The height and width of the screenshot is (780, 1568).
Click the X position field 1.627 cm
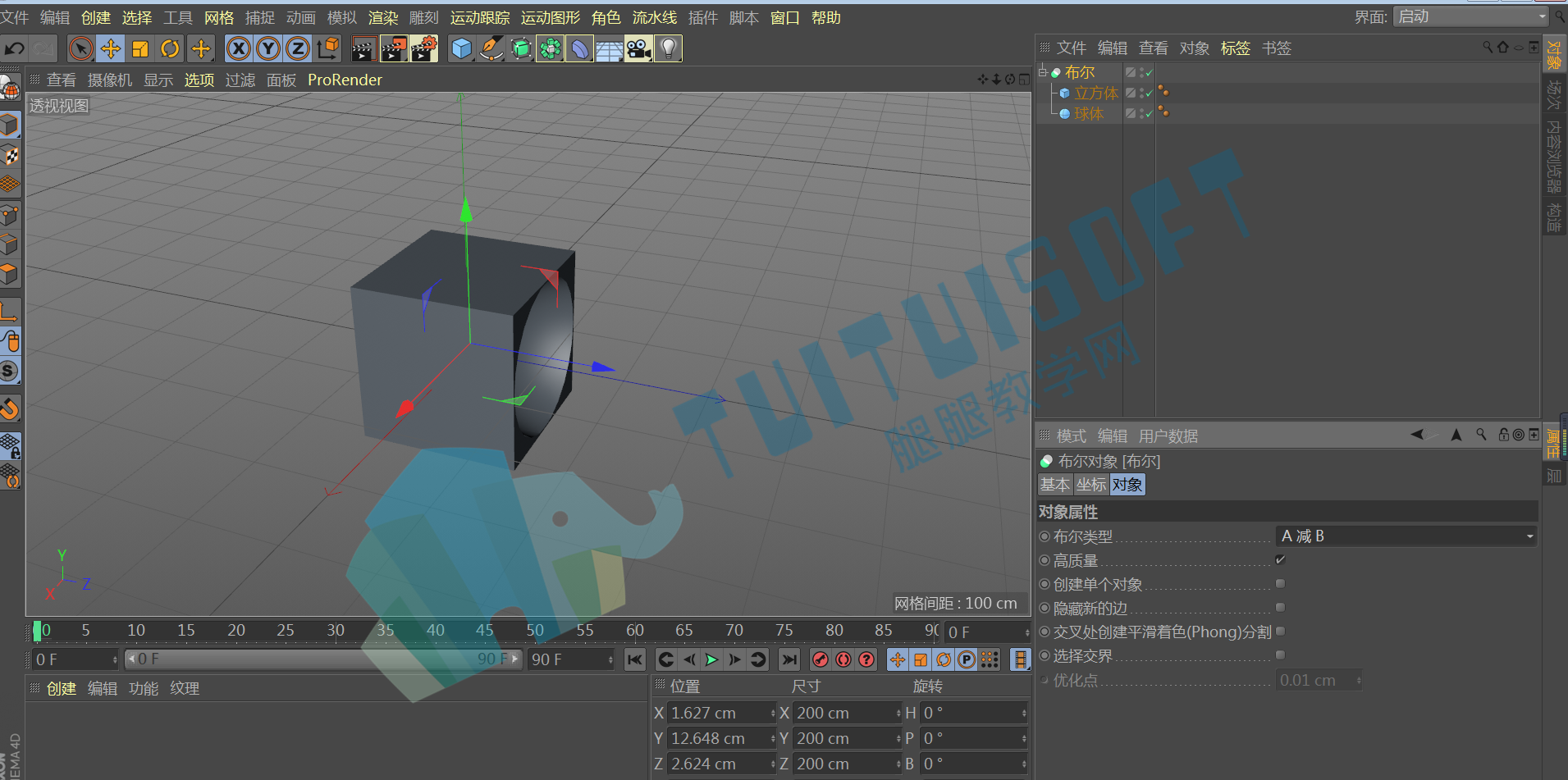[x=721, y=714]
